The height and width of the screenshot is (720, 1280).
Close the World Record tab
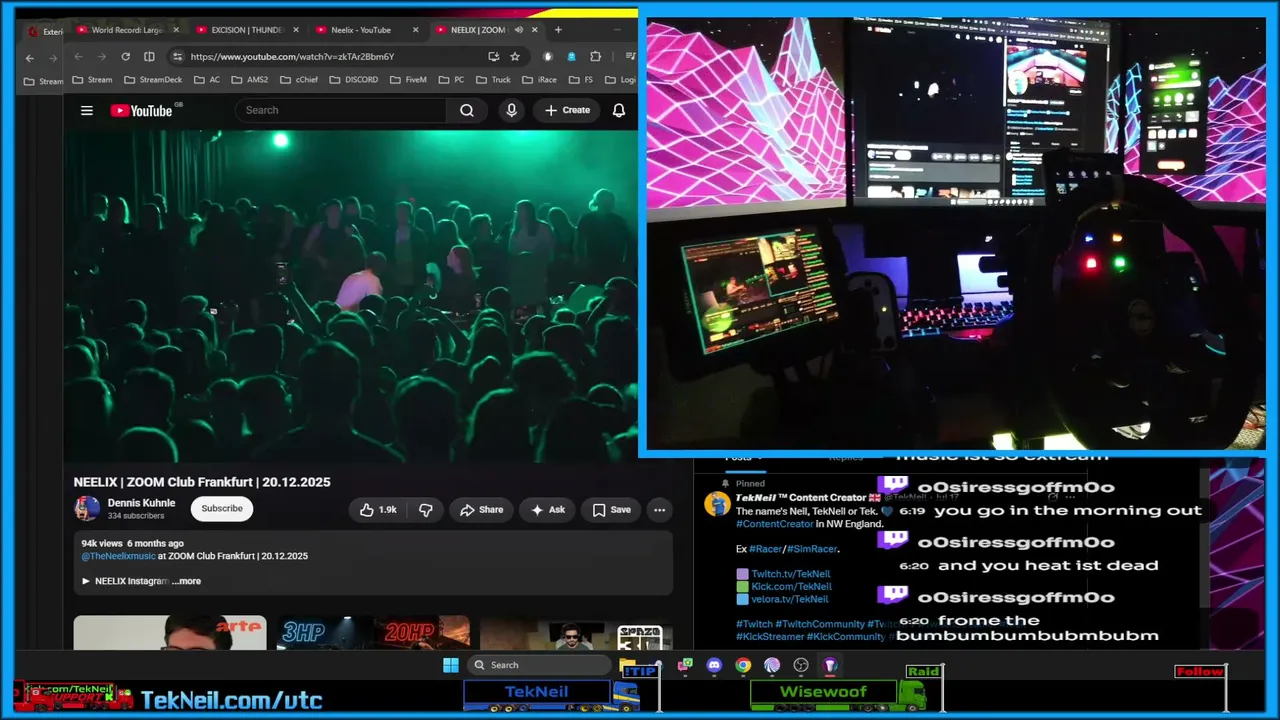click(175, 30)
